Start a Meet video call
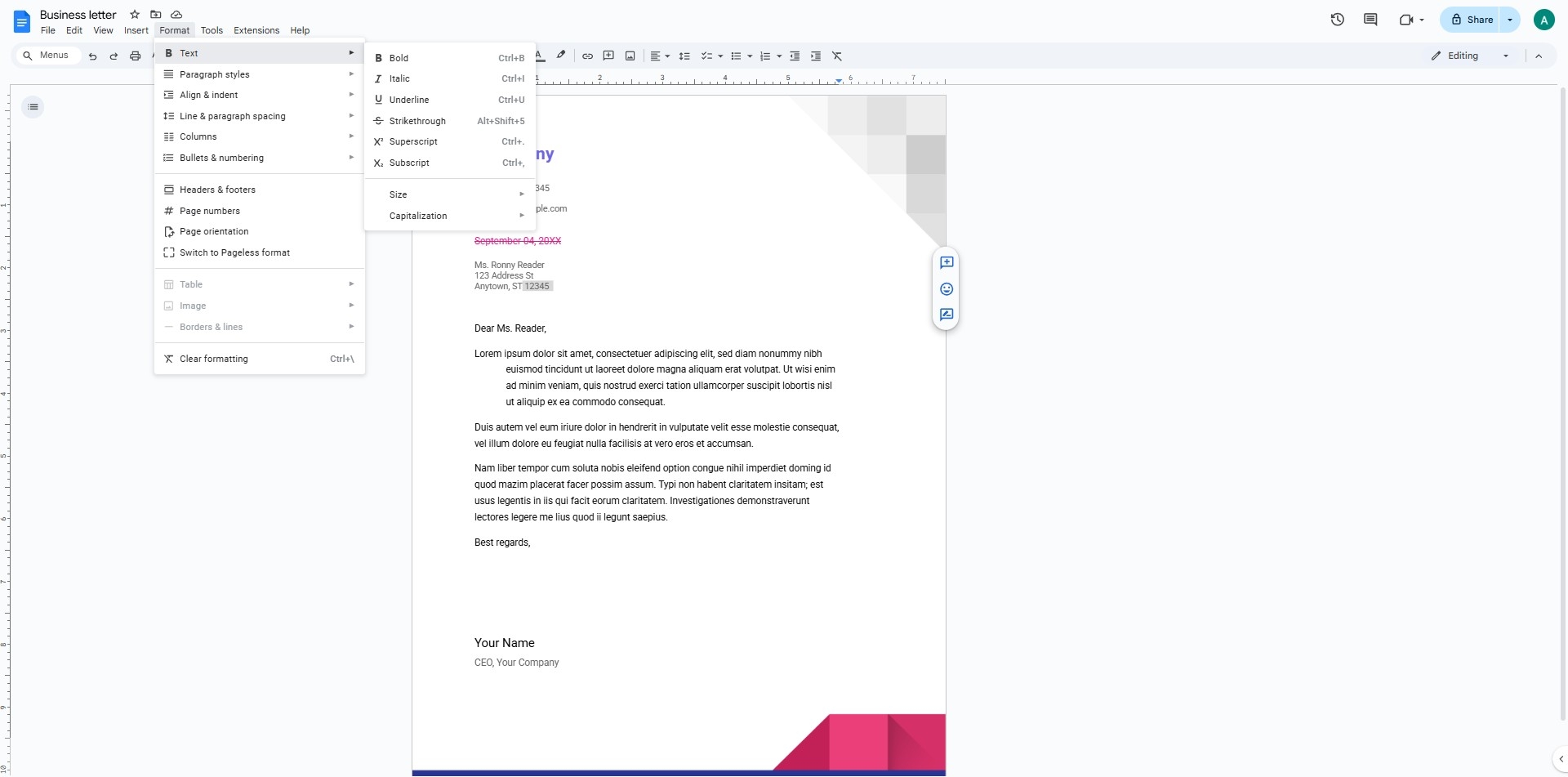 pos(1407,20)
